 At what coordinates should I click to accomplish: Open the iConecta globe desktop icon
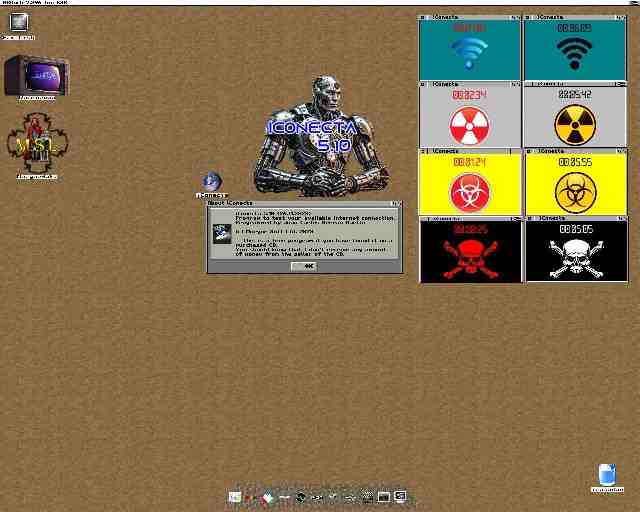pos(211,181)
